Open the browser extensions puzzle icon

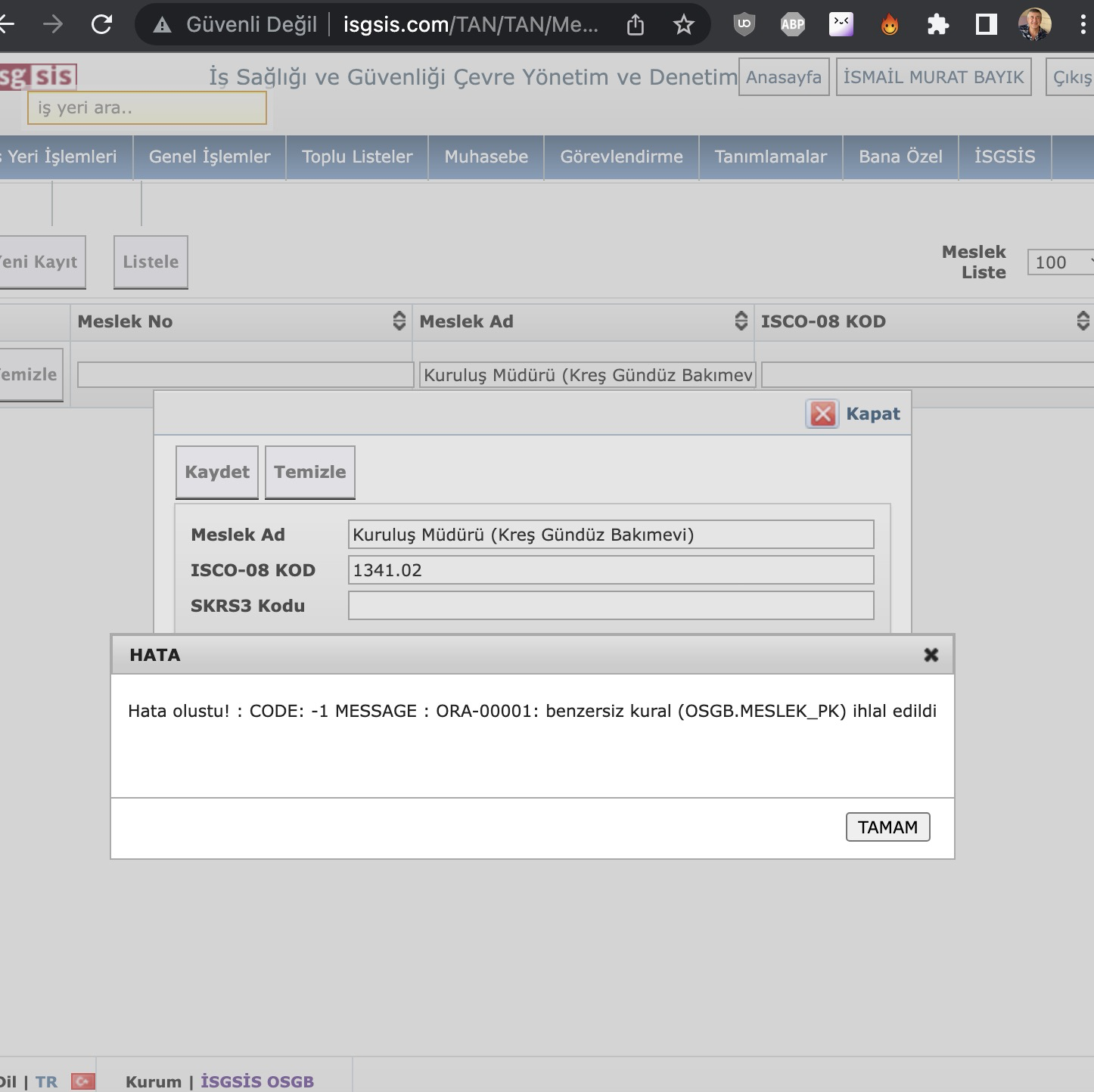[937, 25]
